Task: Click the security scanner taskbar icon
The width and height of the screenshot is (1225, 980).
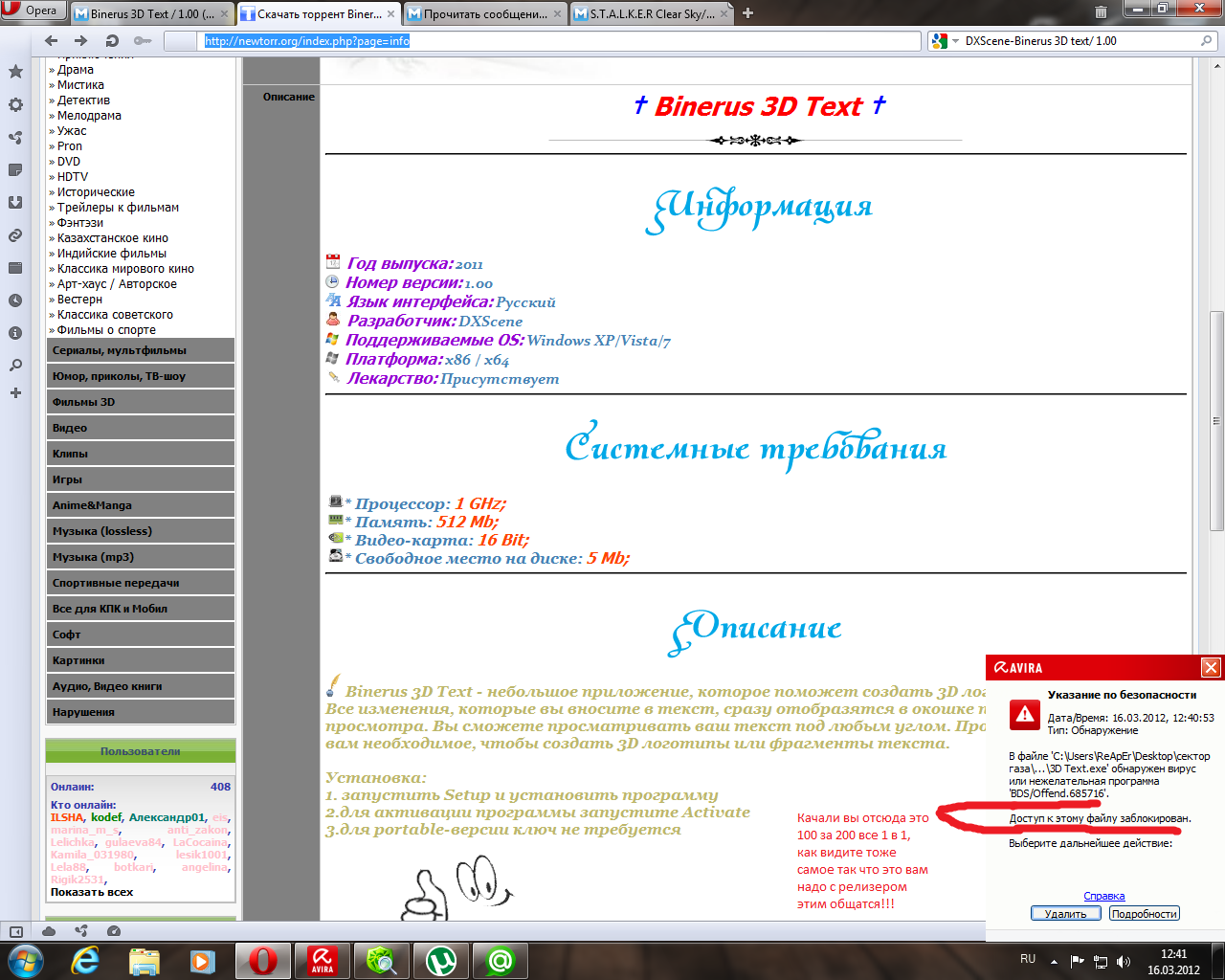Action: point(382,960)
